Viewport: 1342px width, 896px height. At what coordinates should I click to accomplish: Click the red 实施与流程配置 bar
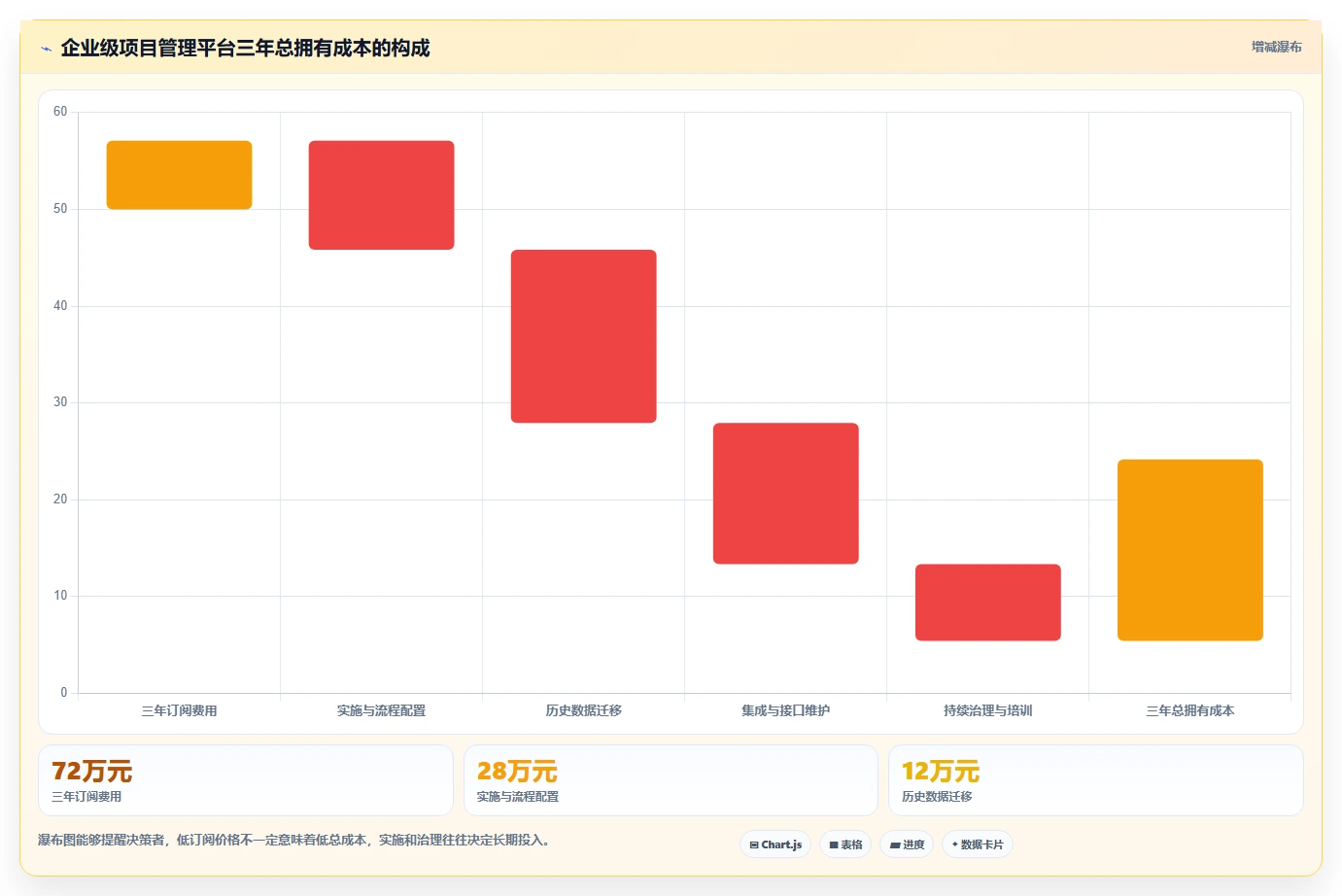click(381, 195)
